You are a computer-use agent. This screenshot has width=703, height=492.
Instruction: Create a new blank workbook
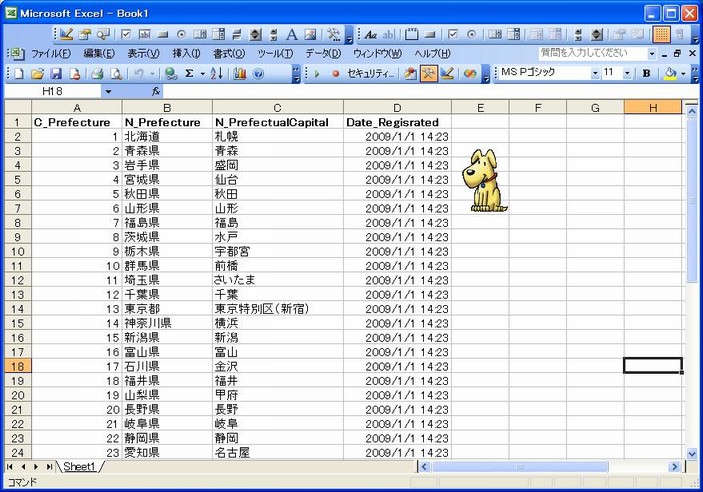click(x=19, y=74)
